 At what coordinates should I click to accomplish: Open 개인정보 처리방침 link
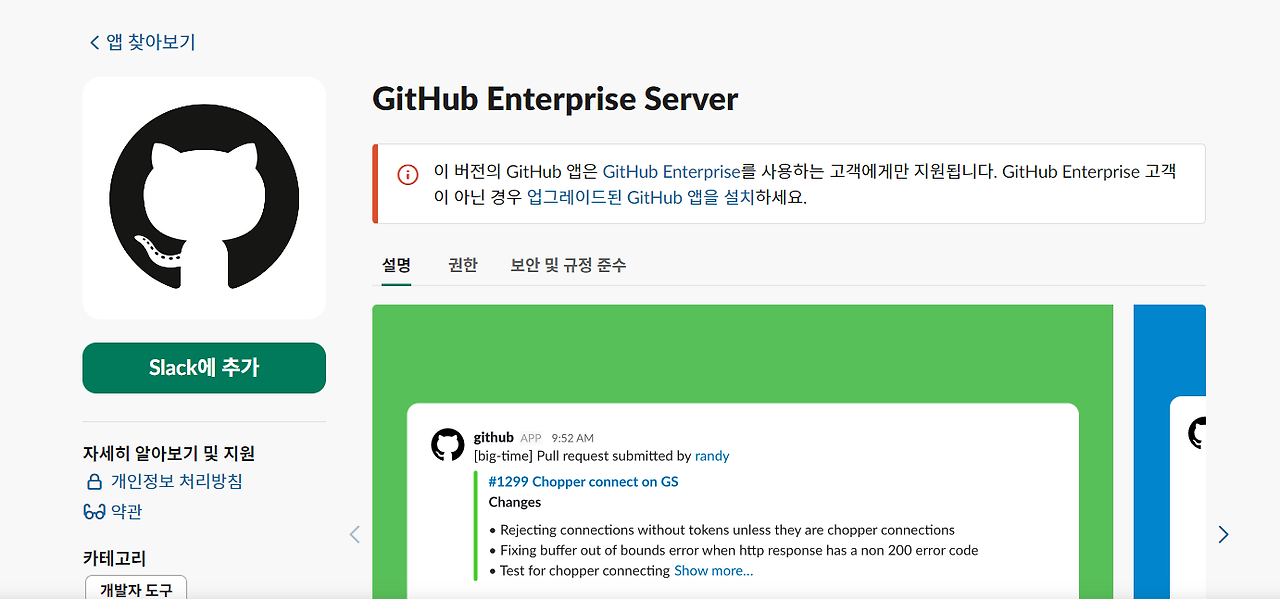pyautogui.click(x=176, y=481)
